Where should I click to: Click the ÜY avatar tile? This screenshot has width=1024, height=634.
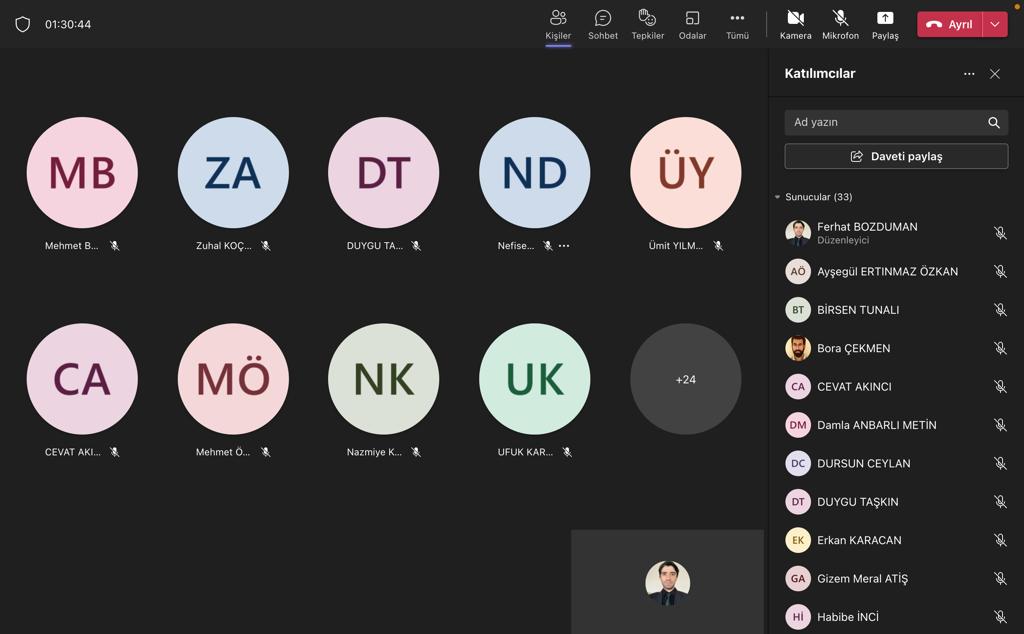[686, 172]
